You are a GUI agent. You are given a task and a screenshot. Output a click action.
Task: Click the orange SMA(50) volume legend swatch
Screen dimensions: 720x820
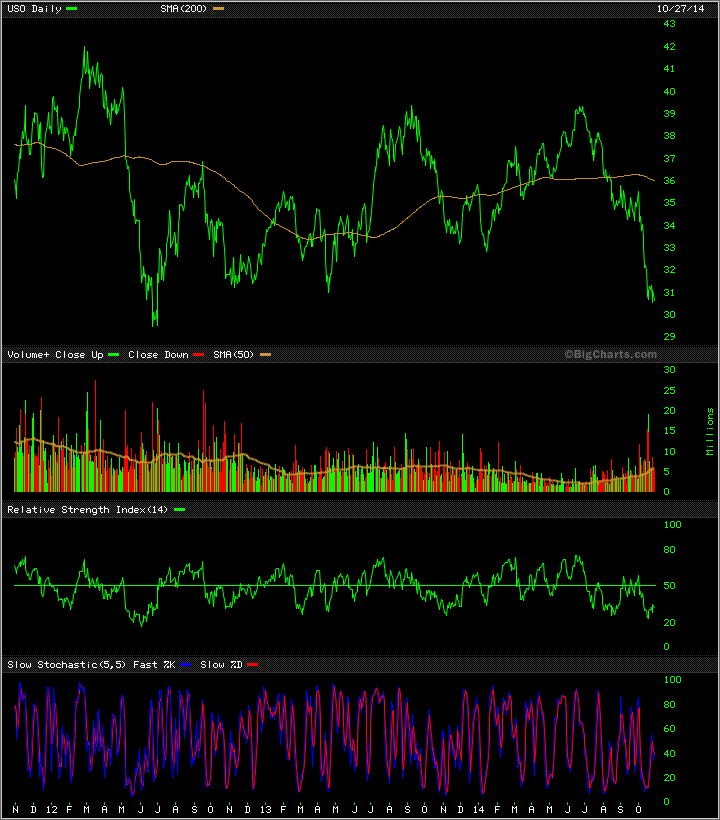(x=266, y=355)
